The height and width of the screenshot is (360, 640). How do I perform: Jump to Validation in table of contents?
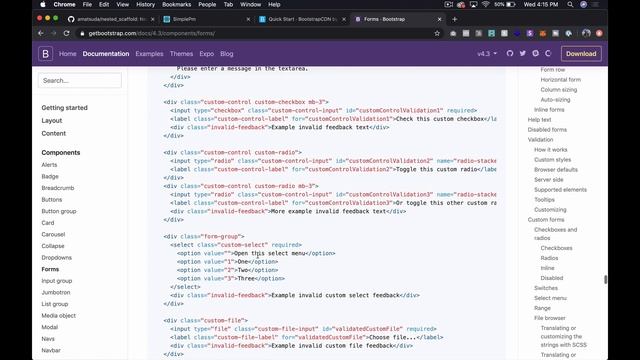click(540, 140)
